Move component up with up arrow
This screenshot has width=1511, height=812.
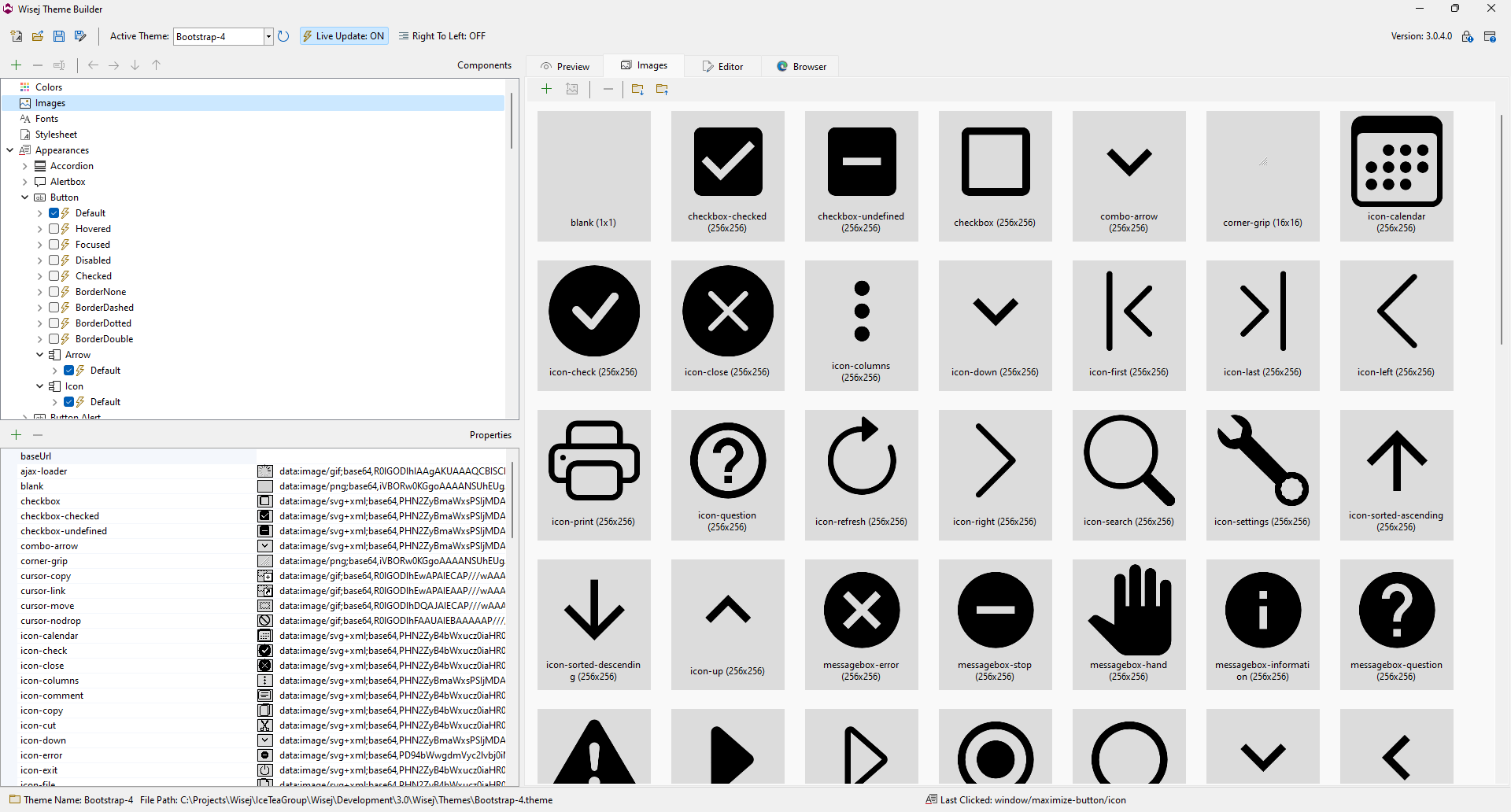(157, 65)
